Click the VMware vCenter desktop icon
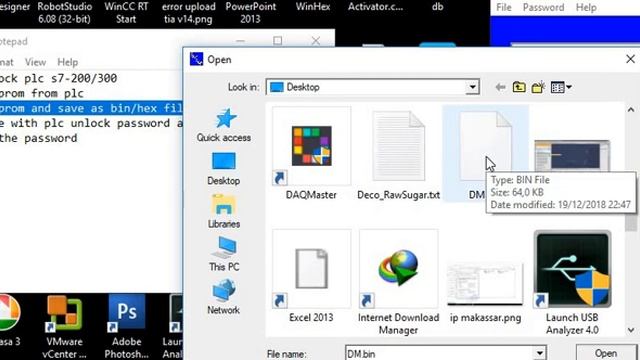Screen dimensions: 640x360 (x=64, y=326)
